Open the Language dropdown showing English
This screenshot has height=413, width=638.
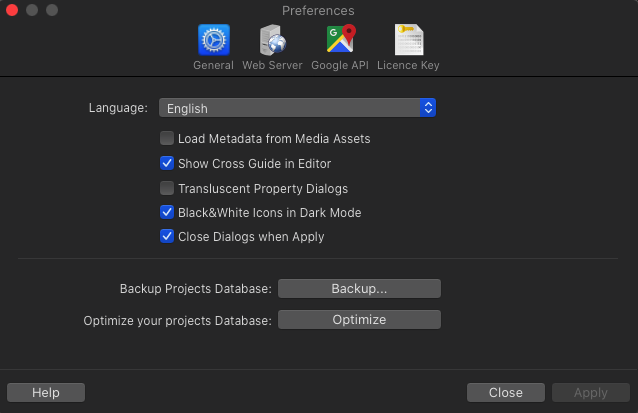tap(297, 108)
